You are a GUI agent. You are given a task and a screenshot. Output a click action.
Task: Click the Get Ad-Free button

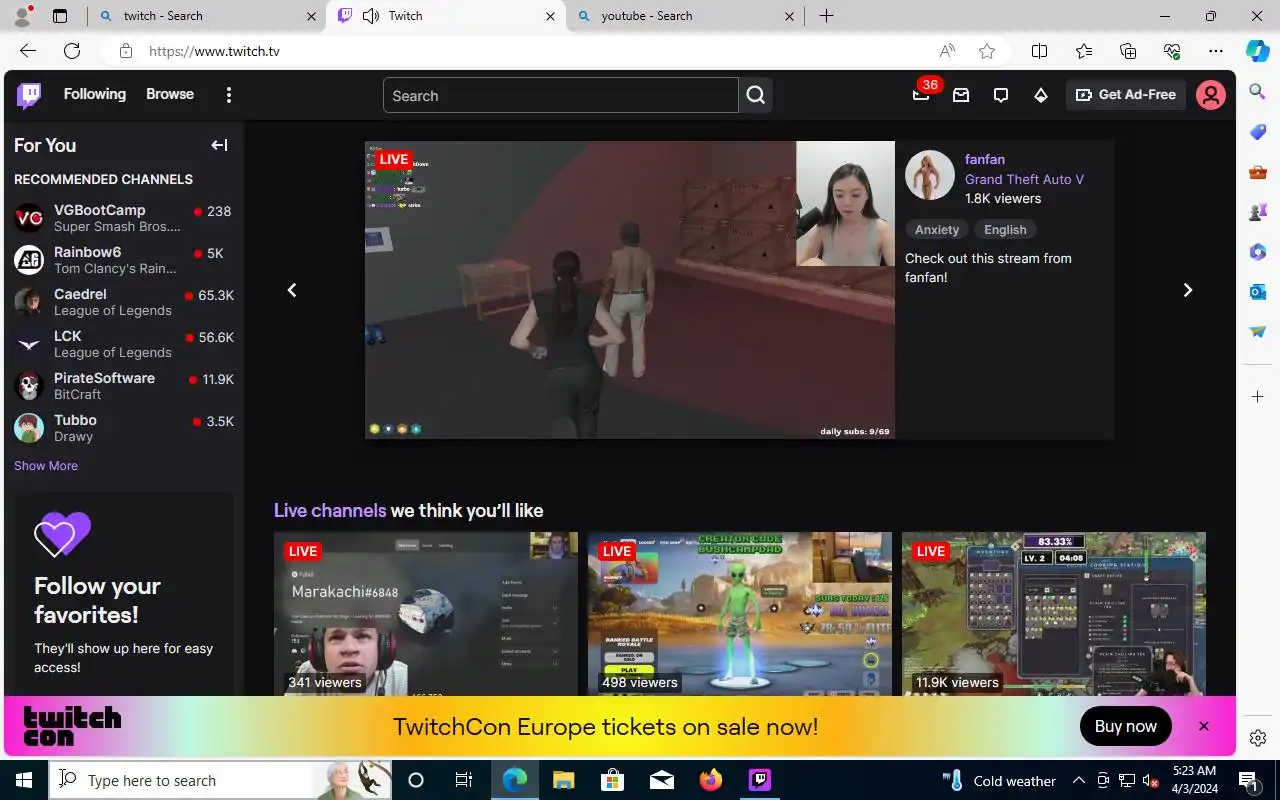(1126, 95)
